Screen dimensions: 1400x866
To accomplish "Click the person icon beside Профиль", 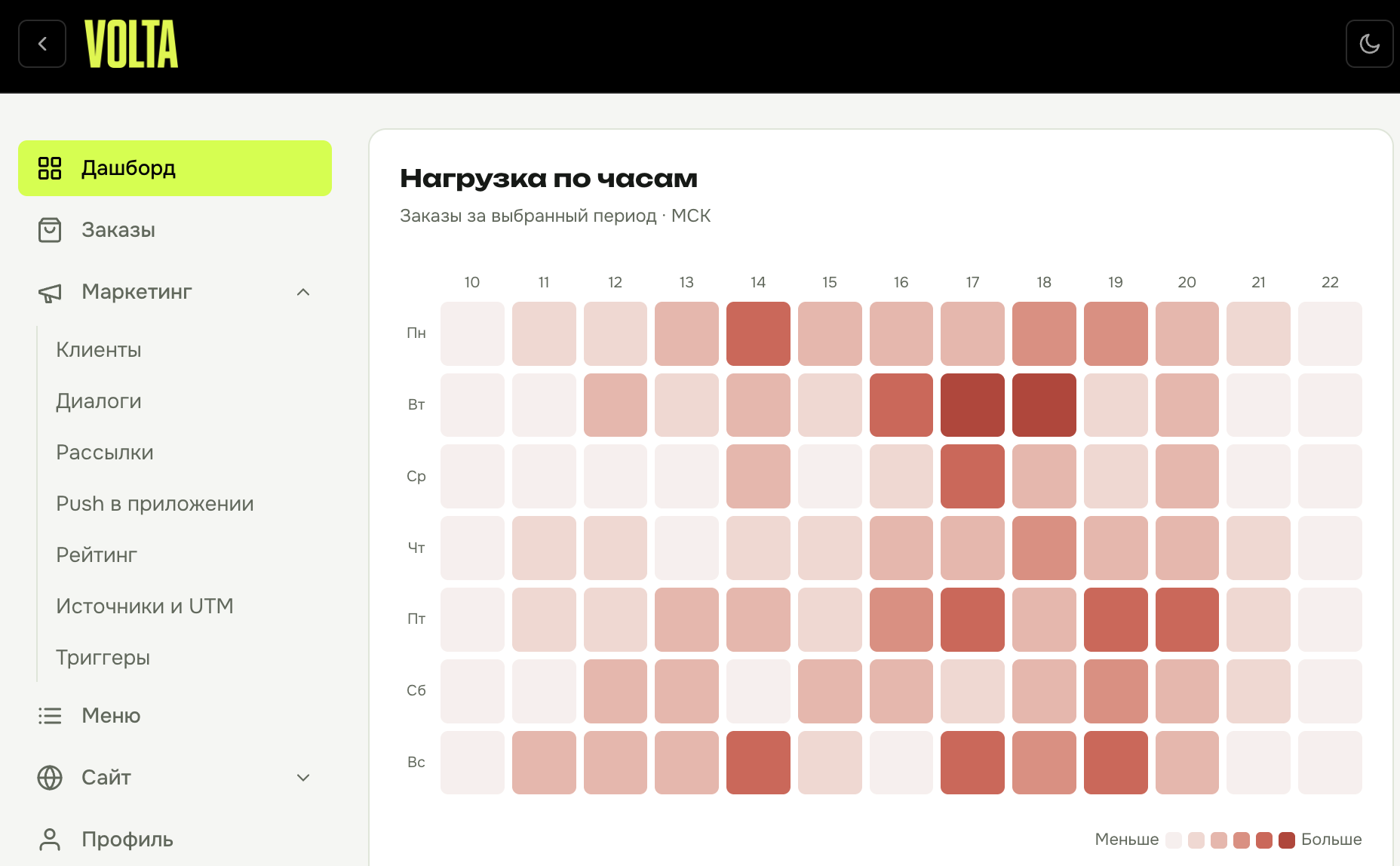I will coord(50,840).
